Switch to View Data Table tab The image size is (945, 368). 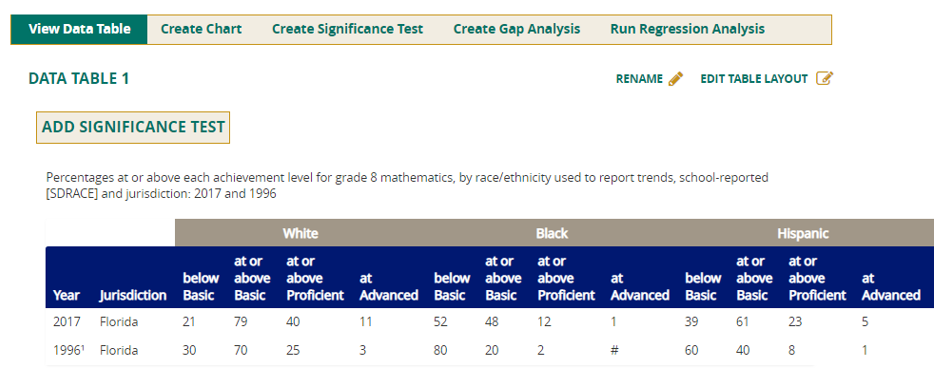(79, 29)
